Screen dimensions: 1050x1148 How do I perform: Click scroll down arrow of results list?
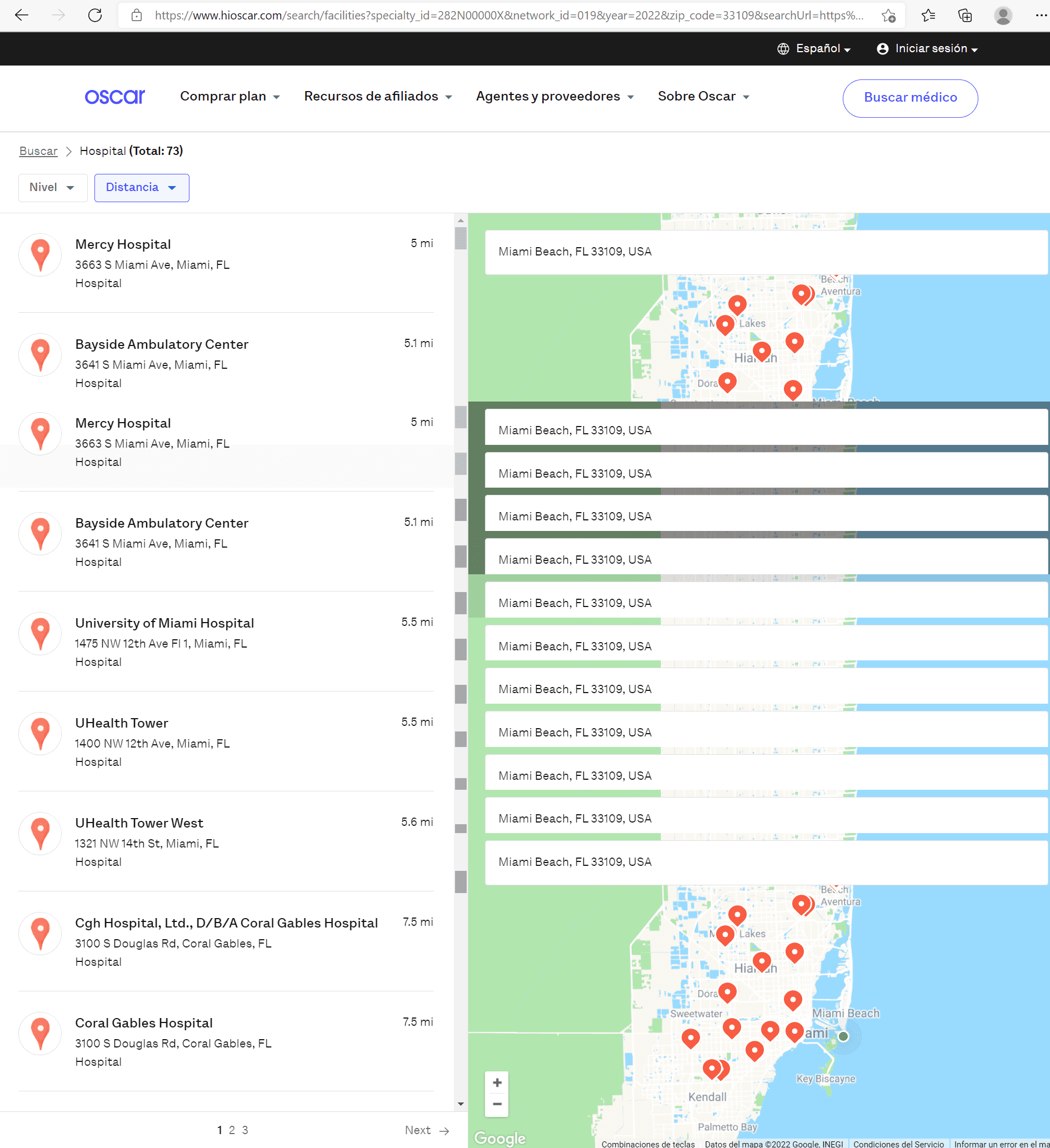tap(461, 1104)
